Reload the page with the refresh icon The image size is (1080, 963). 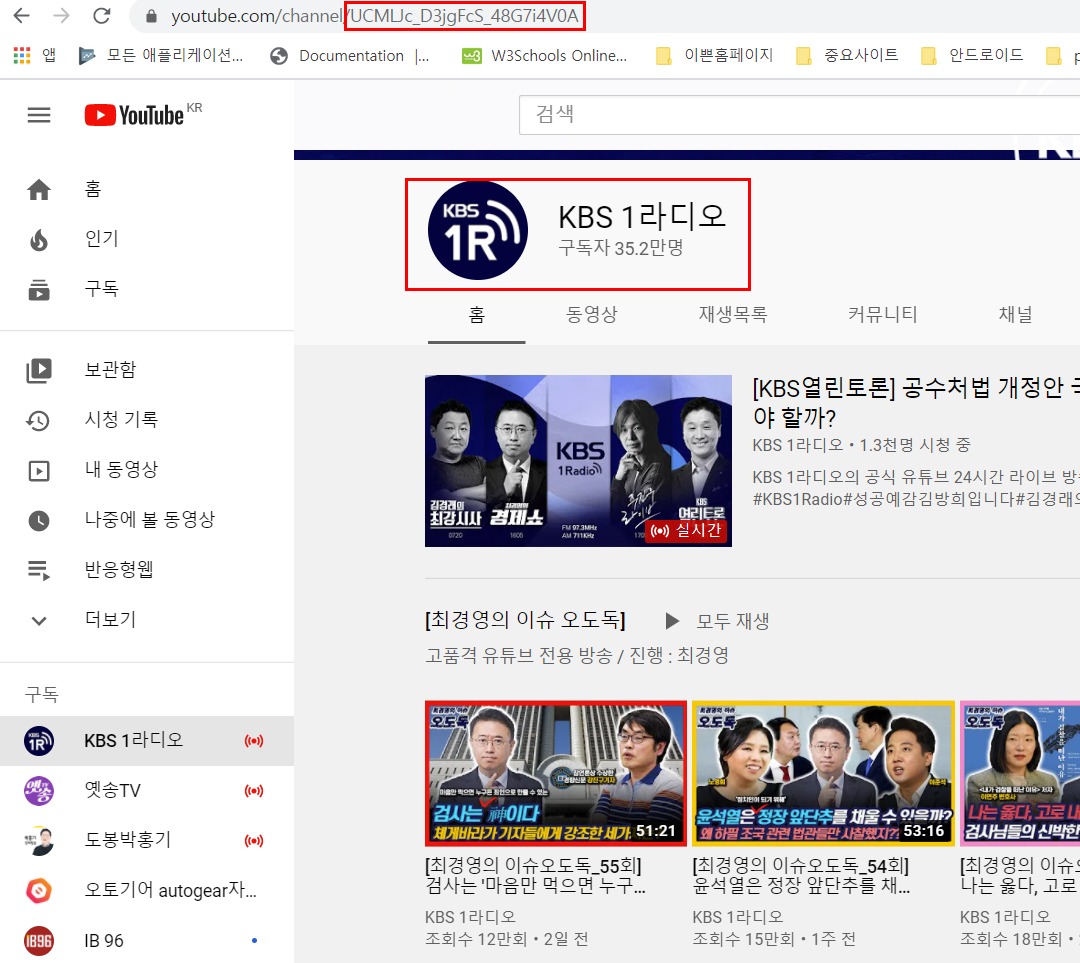pyautogui.click(x=102, y=16)
